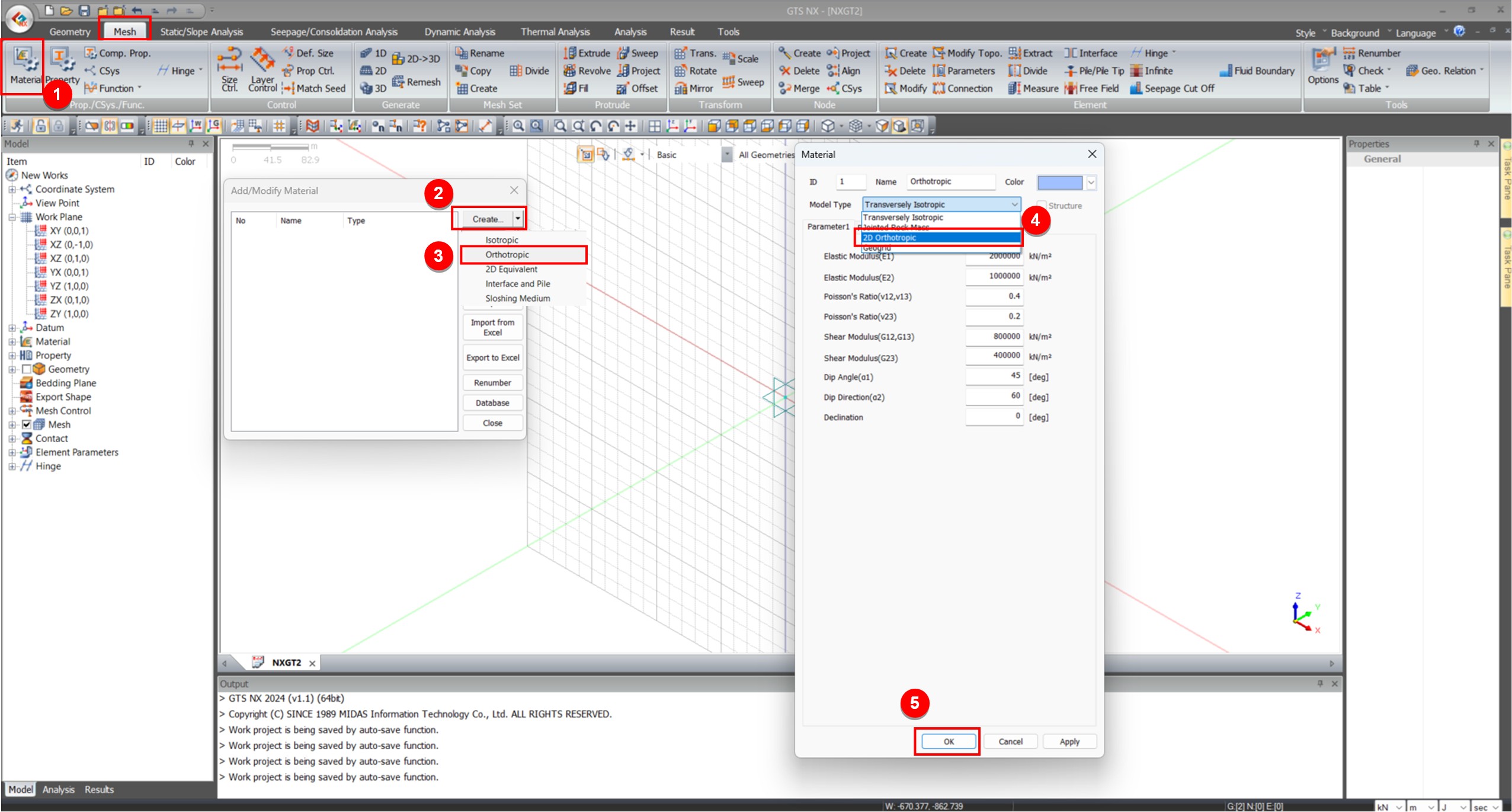Click Merge in Node group
The image size is (1512, 812).
click(x=799, y=88)
